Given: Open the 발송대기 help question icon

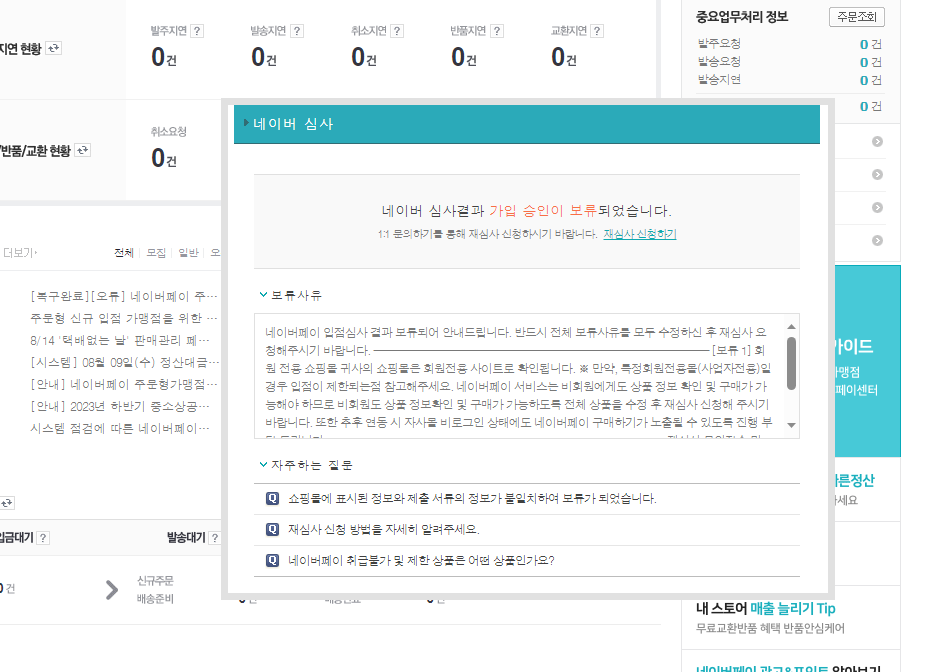Looking at the screenshot, I should point(214,538).
